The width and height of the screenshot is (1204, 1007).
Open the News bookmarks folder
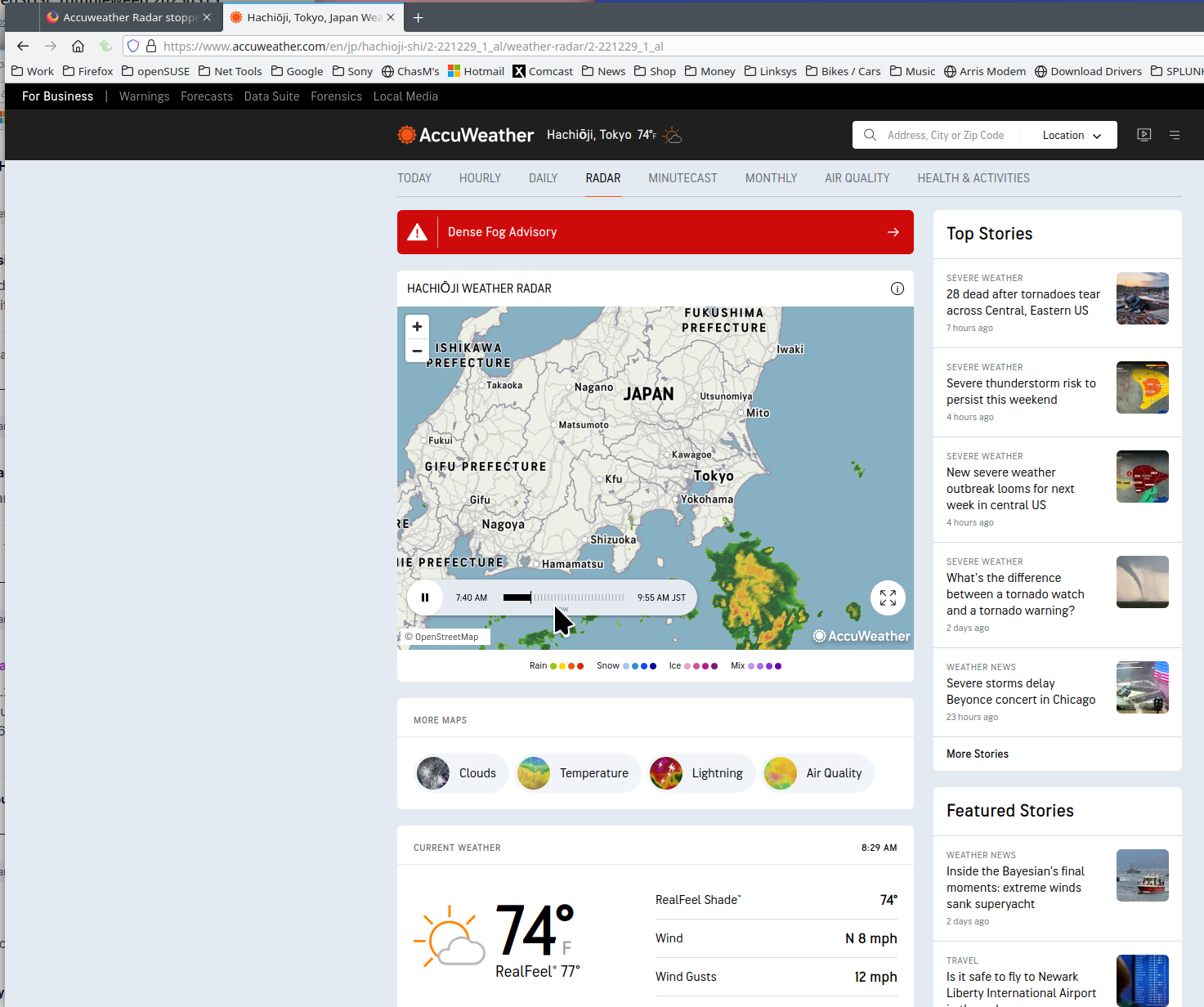[603, 71]
